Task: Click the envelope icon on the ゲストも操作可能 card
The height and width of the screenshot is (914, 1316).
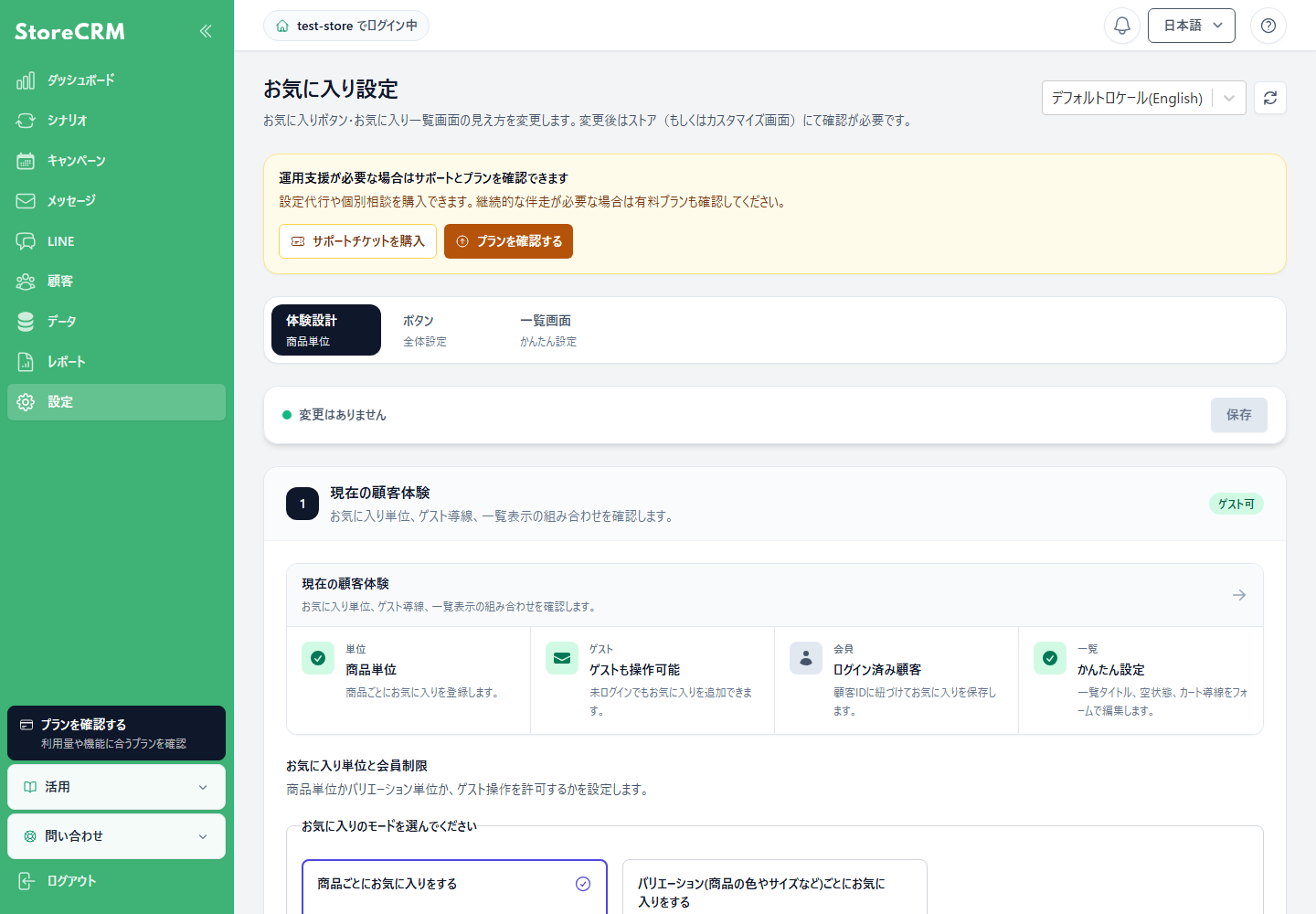Action: [x=562, y=658]
